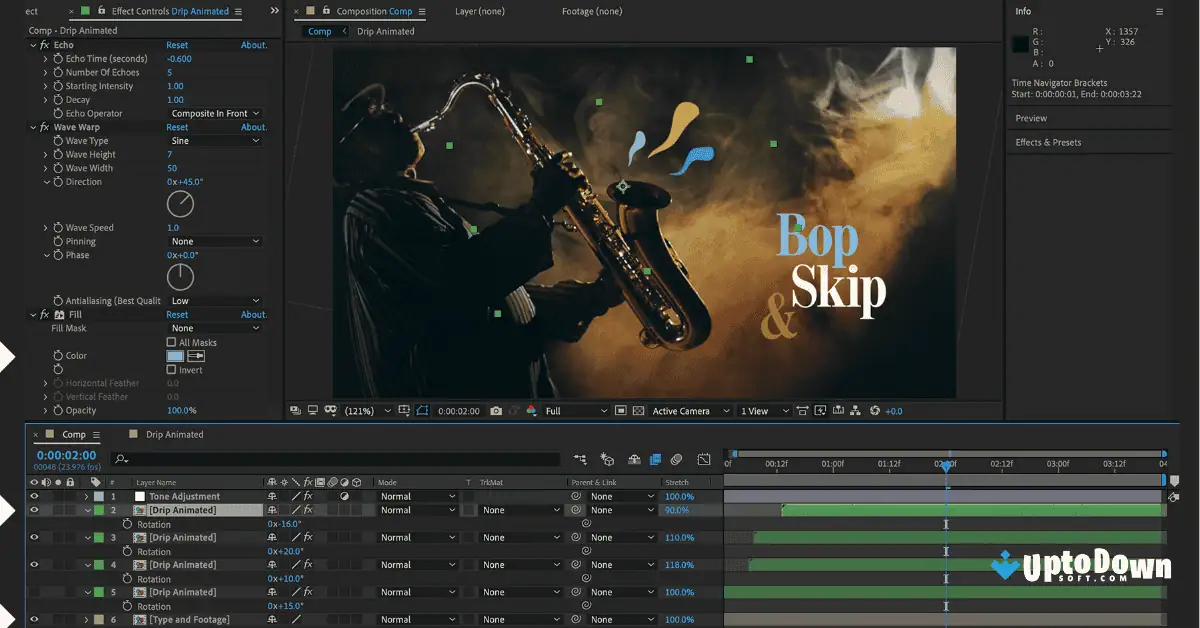The width and height of the screenshot is (1200, 628).
Task: Open the Effects & Presets panel
Action: (x=1048, y=142)
